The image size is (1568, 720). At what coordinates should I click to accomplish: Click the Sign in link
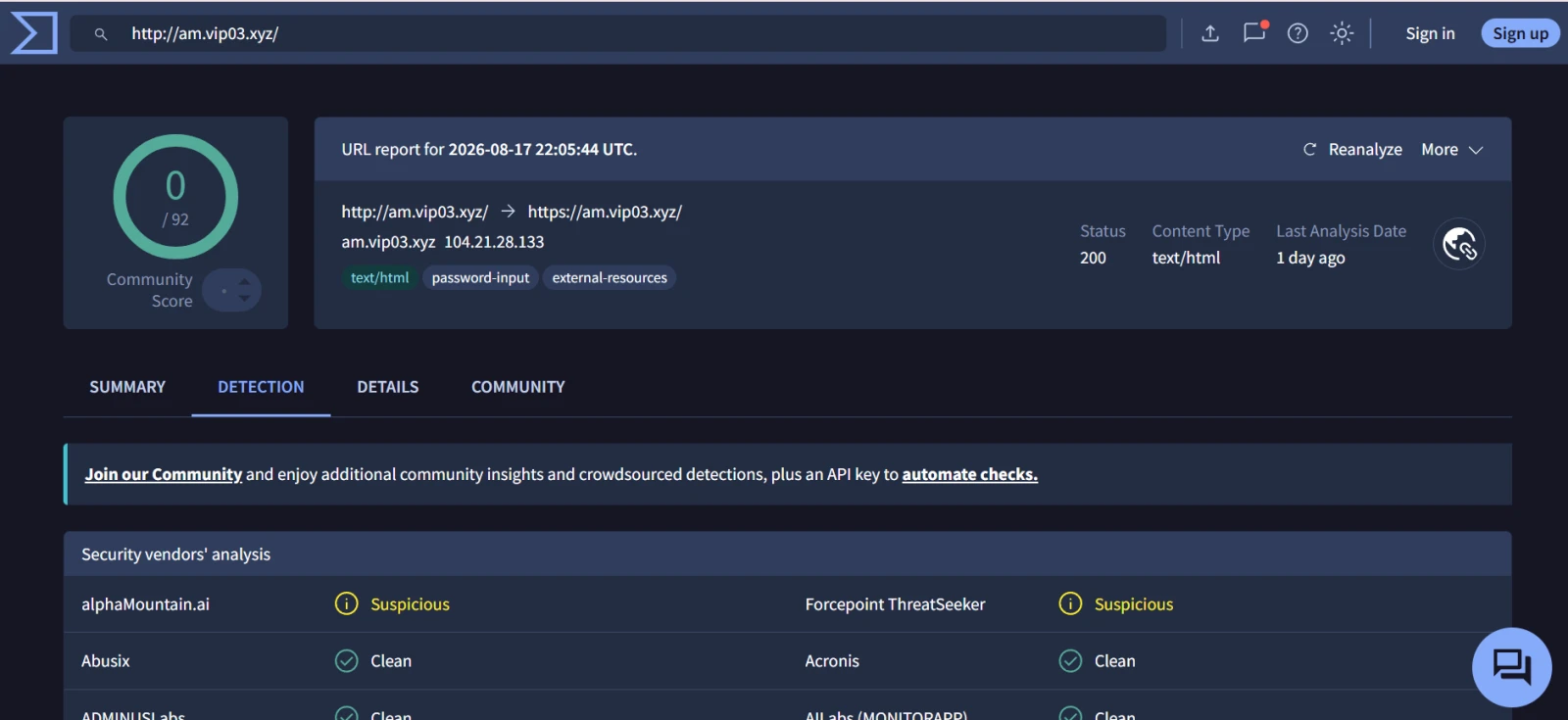click(1430, 33)
